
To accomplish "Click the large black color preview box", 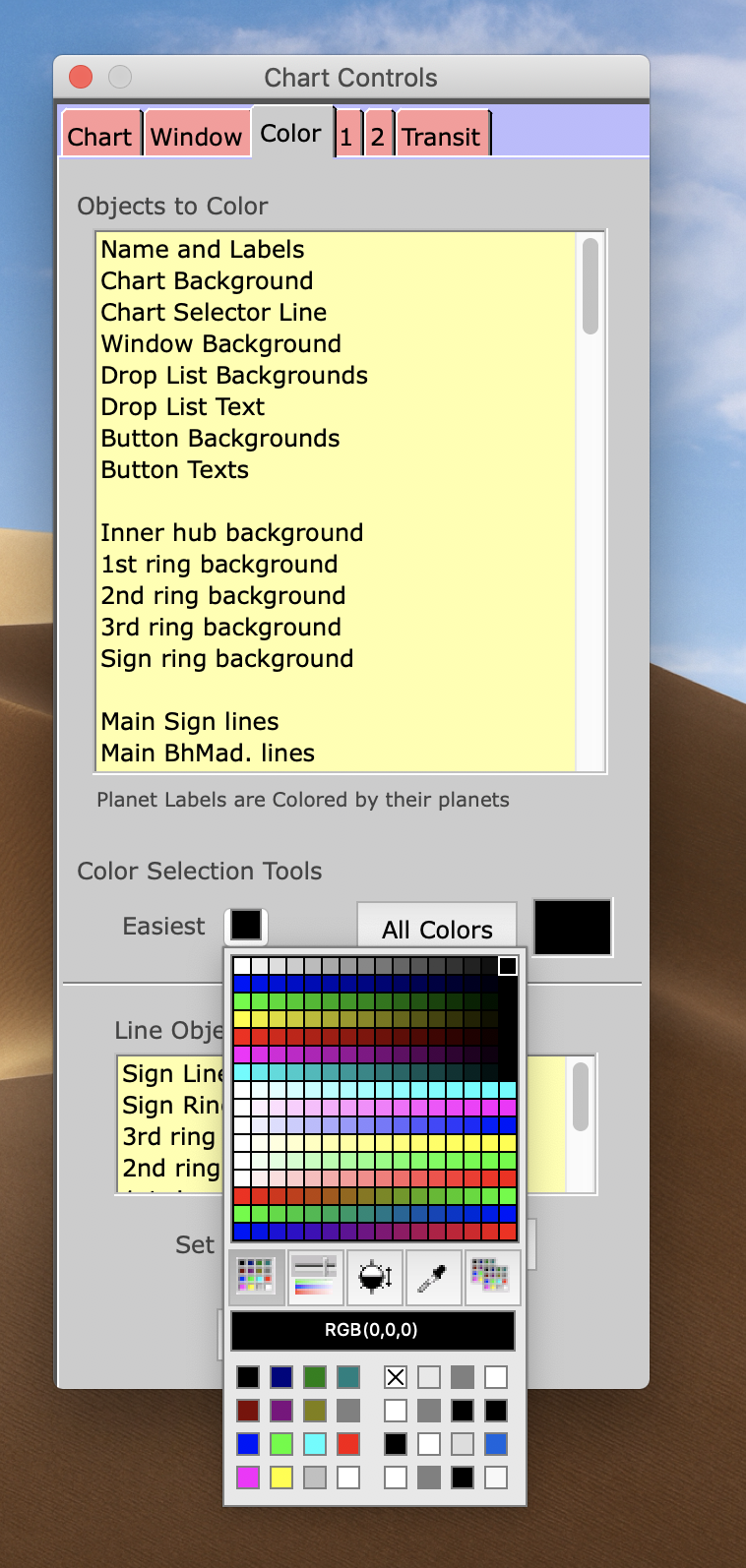I will coord(573,927).
